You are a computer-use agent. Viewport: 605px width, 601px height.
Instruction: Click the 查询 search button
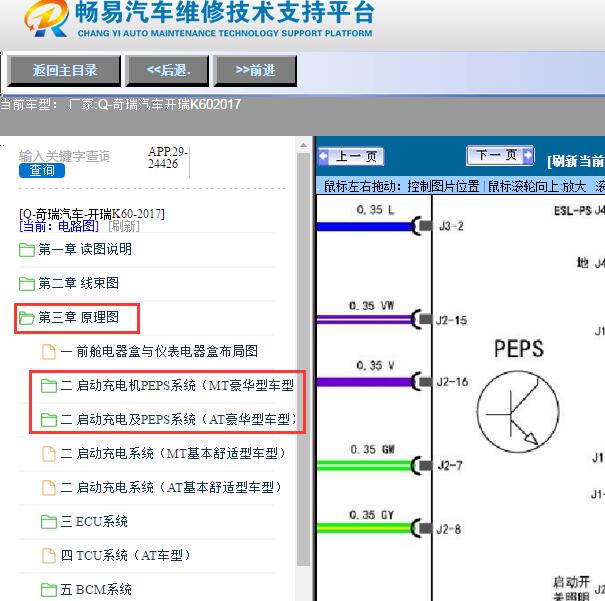click(x=42, y=170)
